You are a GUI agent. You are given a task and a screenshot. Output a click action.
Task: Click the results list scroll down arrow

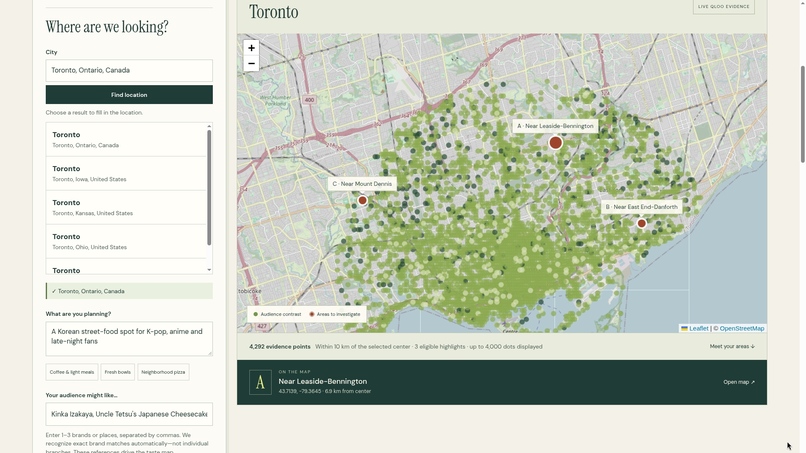209,270
